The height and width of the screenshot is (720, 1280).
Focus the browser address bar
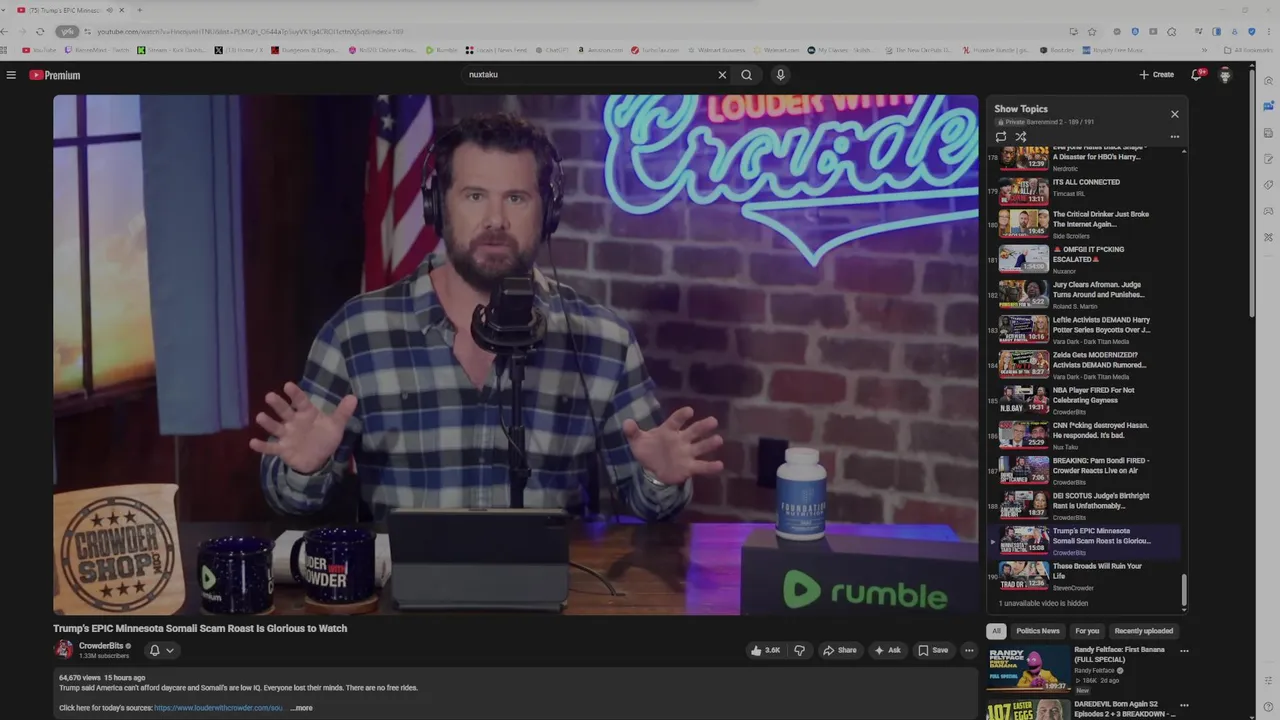[x=580, y=32]
